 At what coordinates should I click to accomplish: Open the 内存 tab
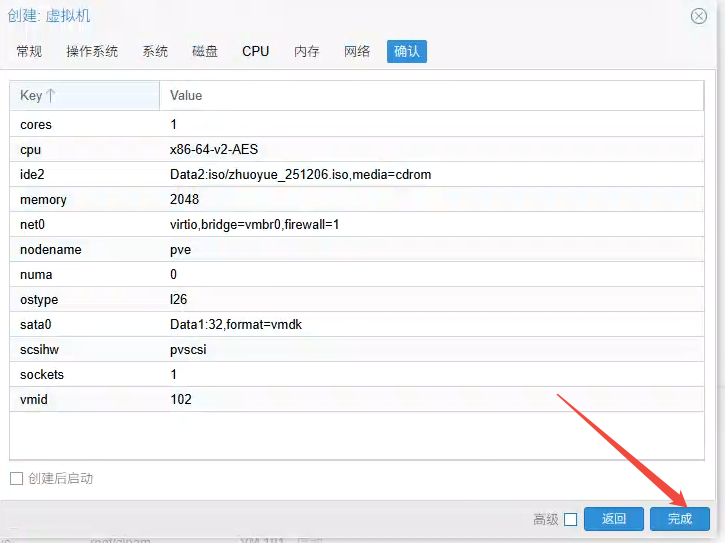pyautogui.click(x=307, y=51)
